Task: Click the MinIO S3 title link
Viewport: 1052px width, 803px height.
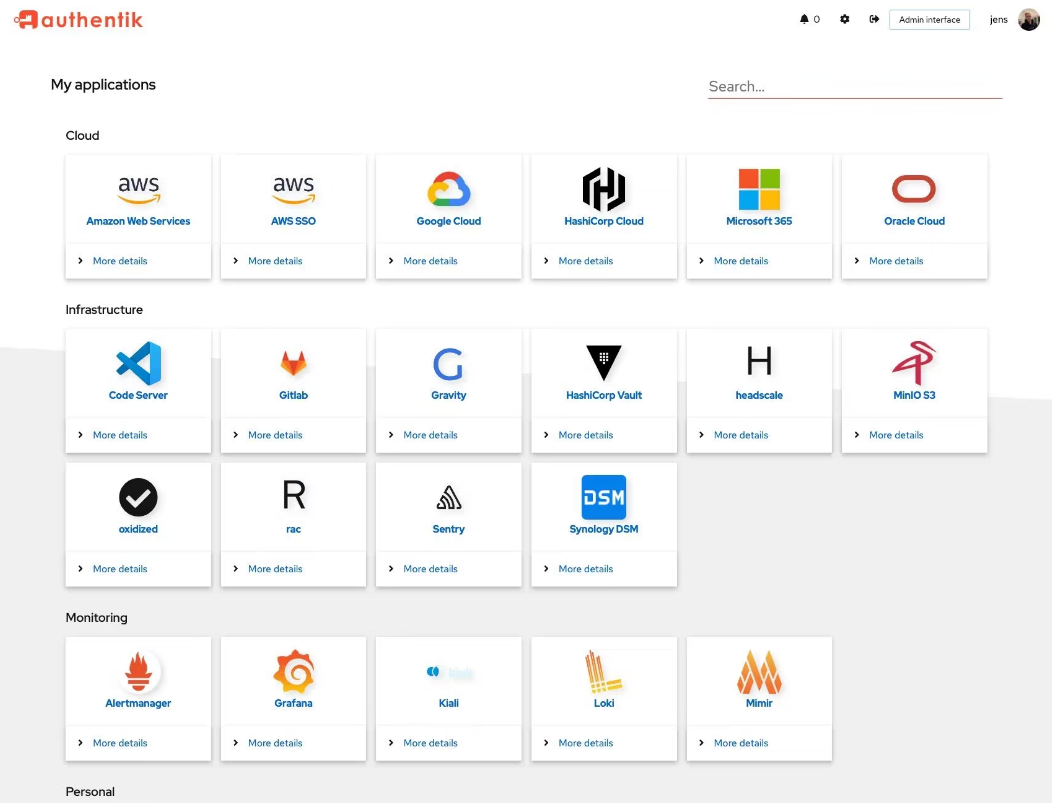Action: 914,395
